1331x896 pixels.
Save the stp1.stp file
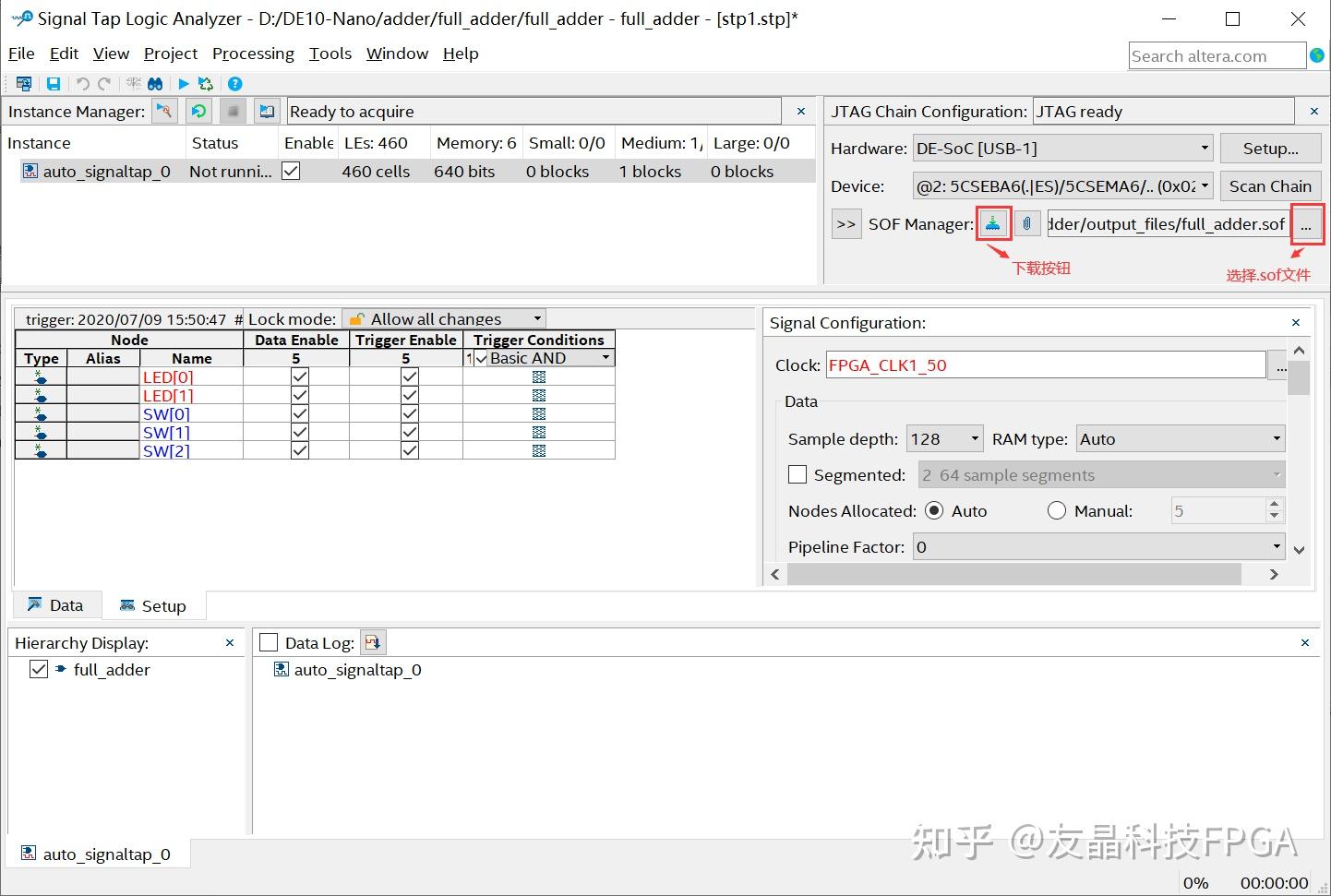pos(53,83)
